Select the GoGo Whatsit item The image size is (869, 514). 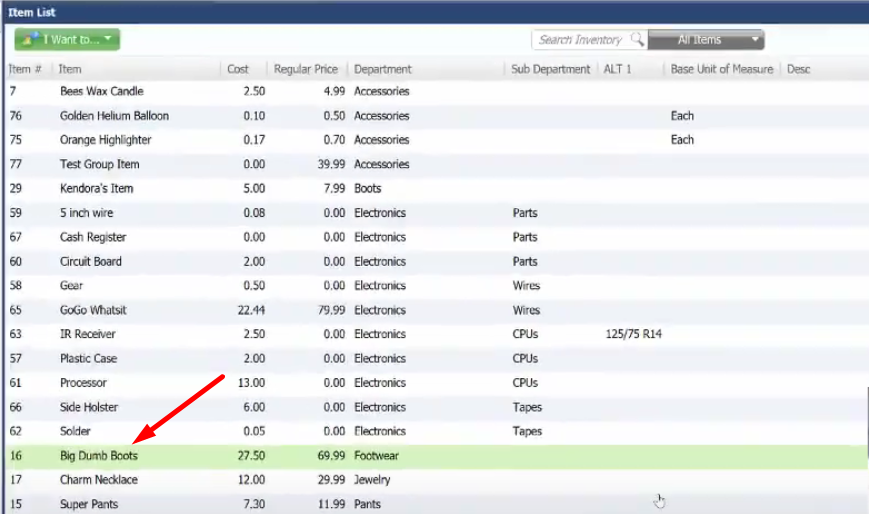93,310
